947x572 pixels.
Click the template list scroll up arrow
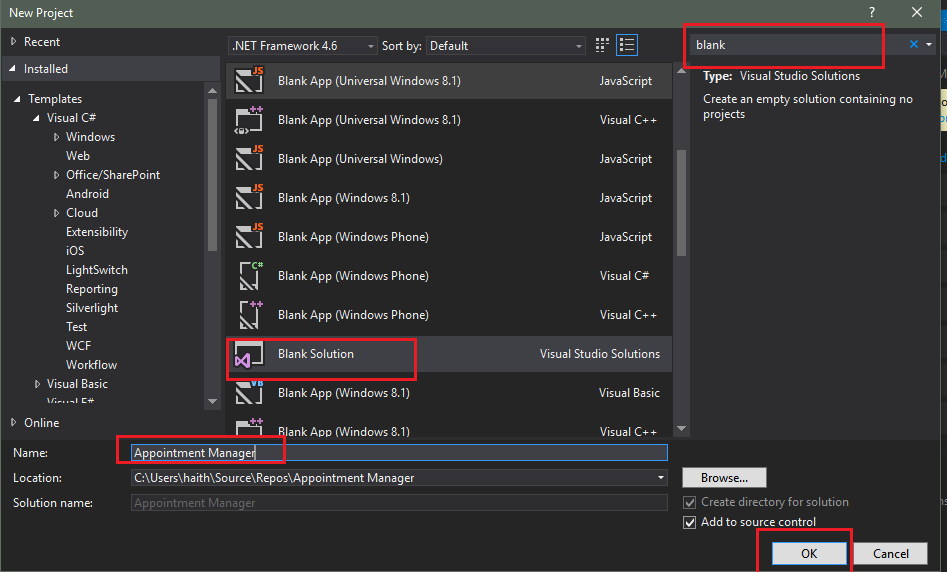(681, 71)
